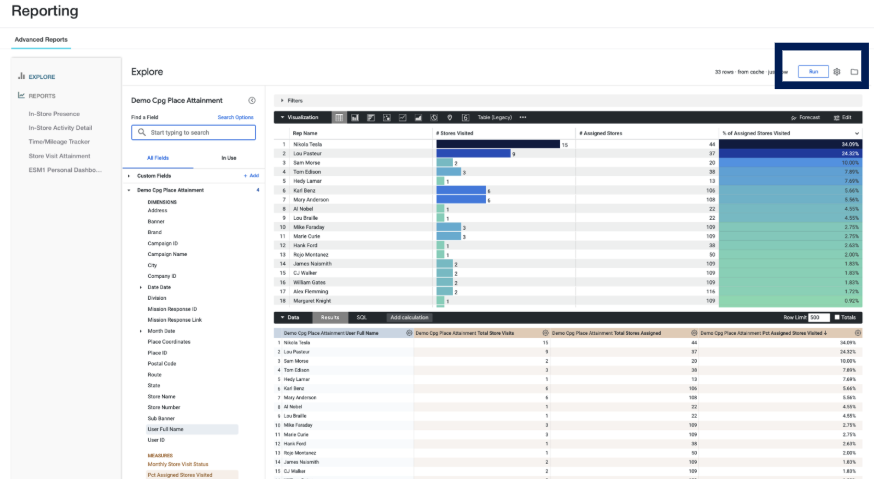Screen dimensions: 874x479
Task: Focus the Find a Field search box
Action: (x=193, y=133)
